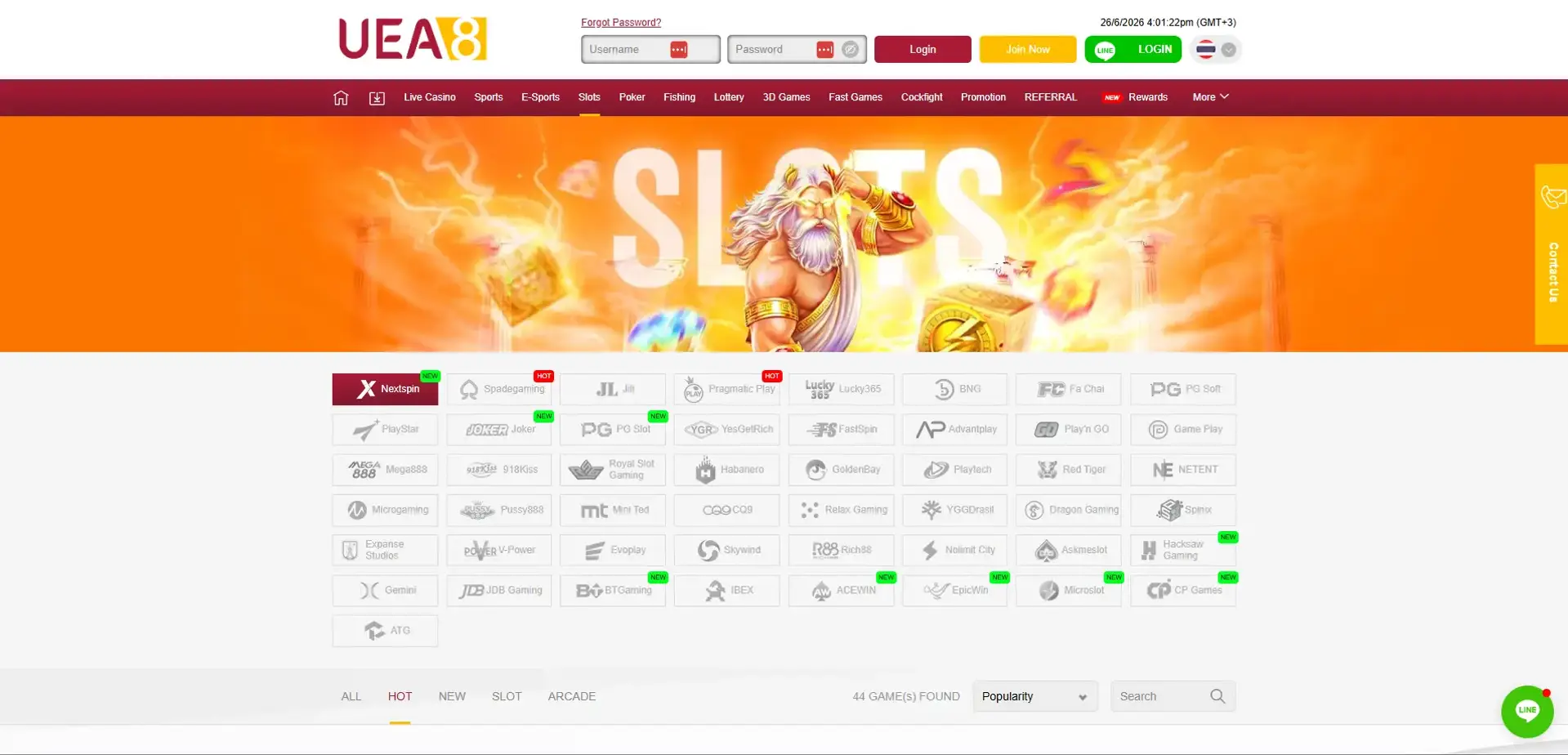The image size is (1568, 755).
Task: Pick the Habanero provider
Action: tap(727, 470)
